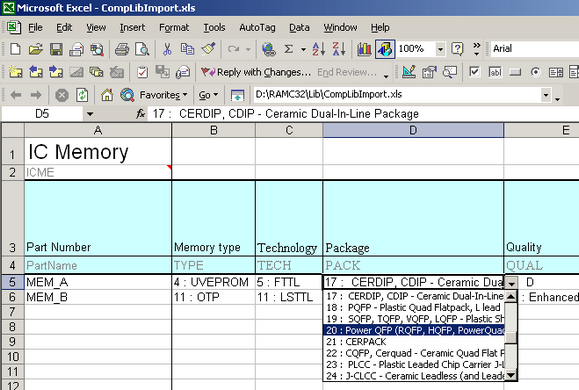Go to Previous Comment icon

click(x=36, y=72)
